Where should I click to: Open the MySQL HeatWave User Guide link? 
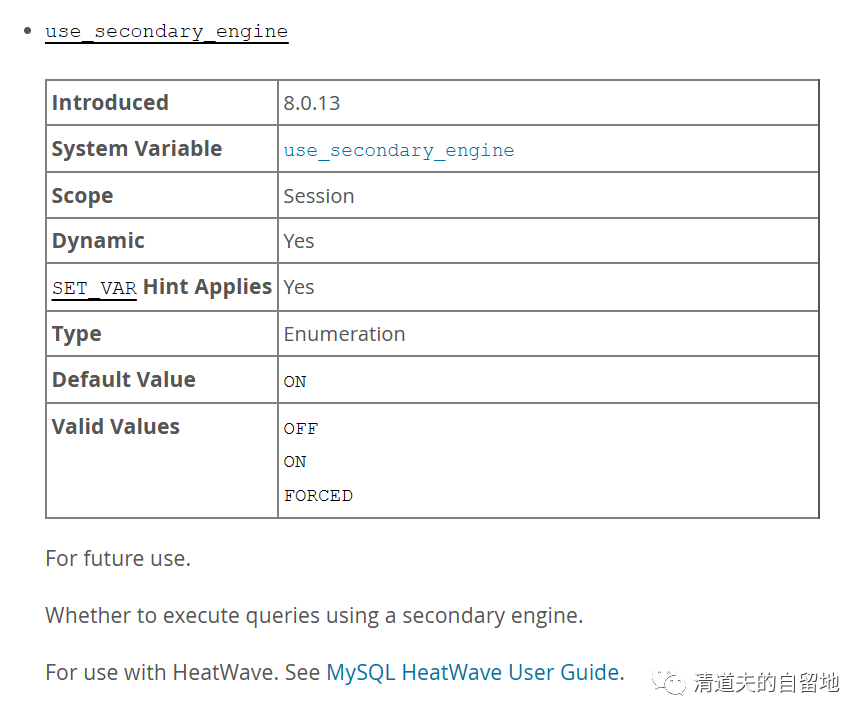pos(472,672)
